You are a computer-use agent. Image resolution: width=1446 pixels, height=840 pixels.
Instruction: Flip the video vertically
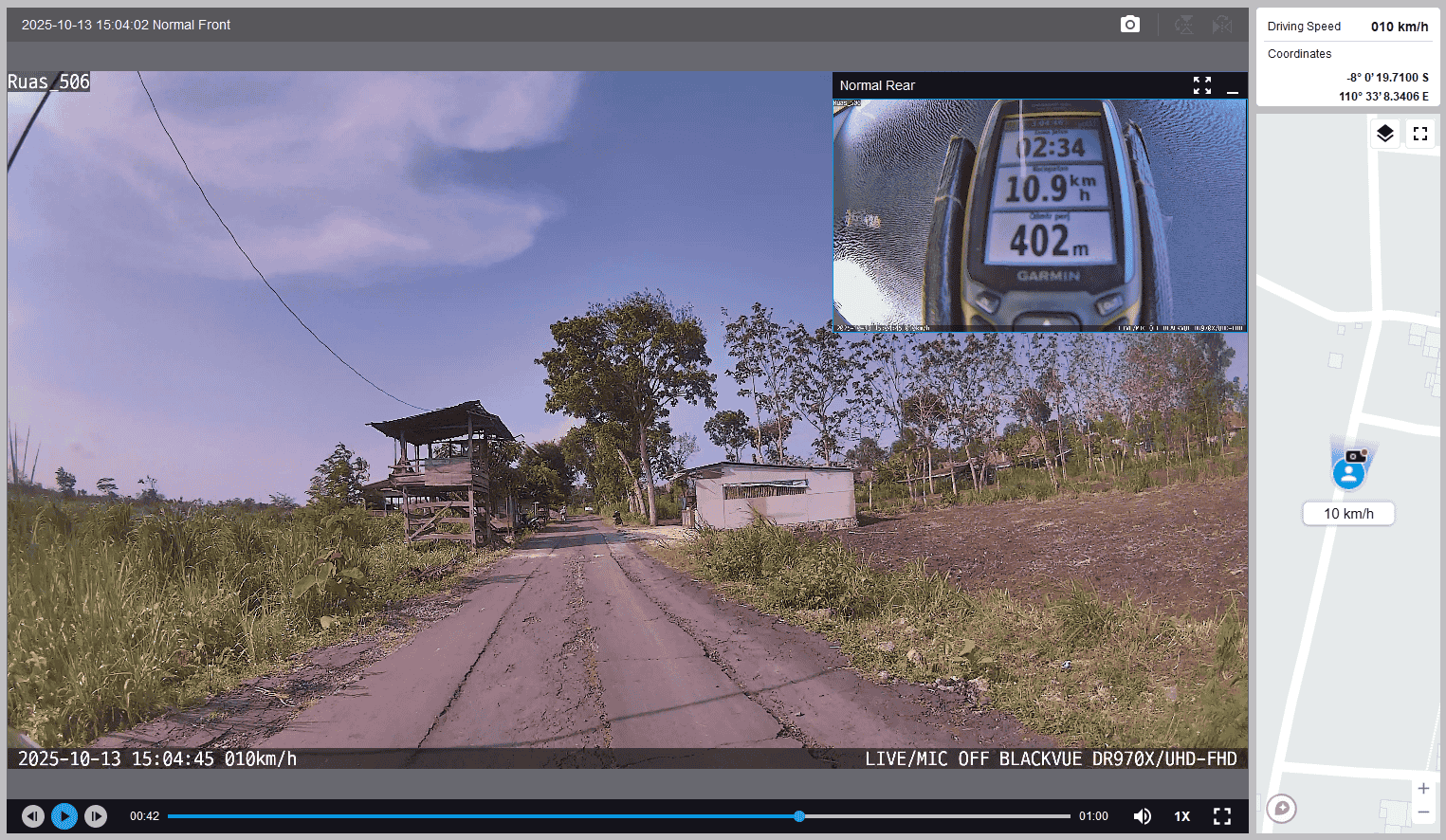click(x=1184, y=25)
